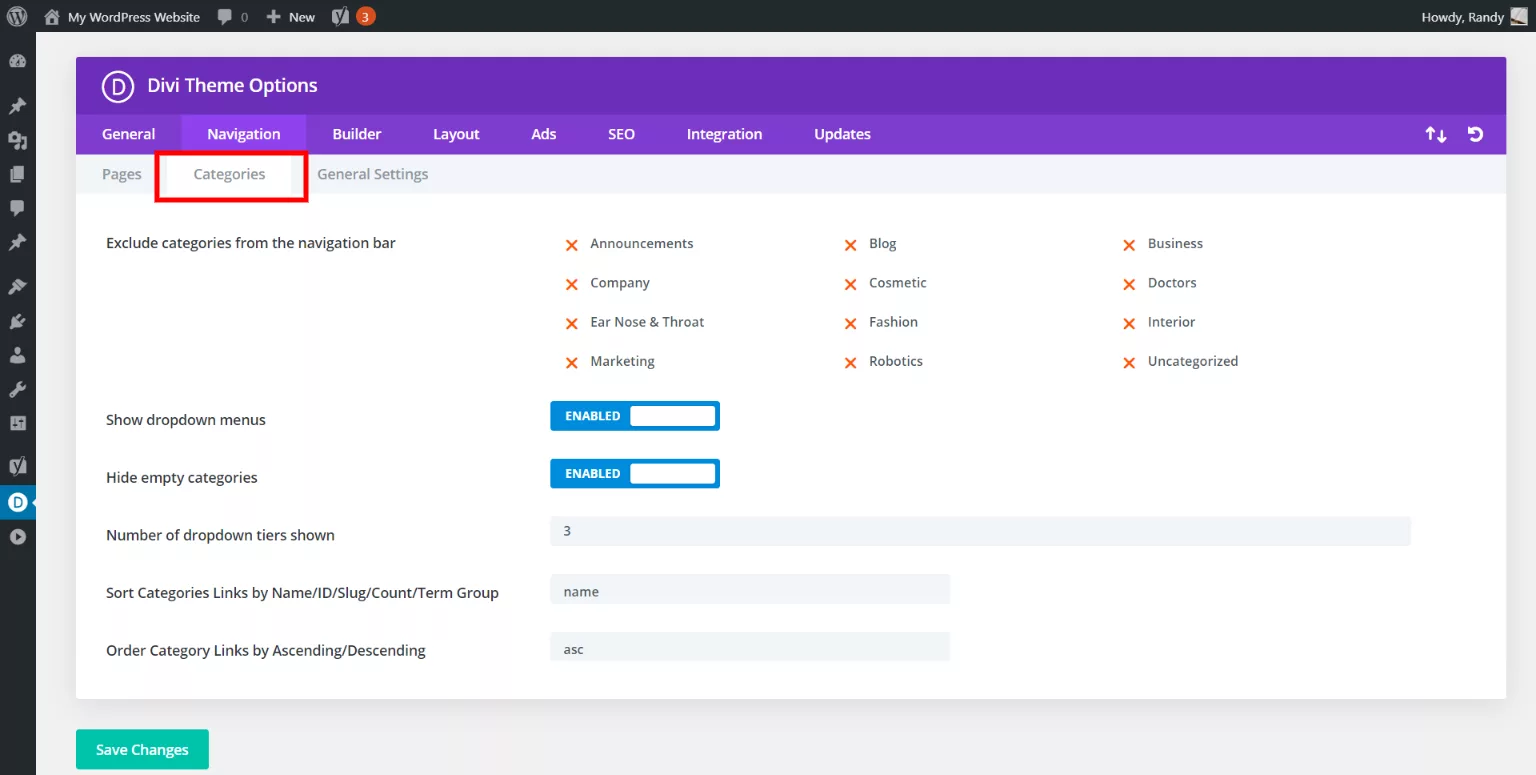Open the Howdy, Randy account menu
Image resolution: width=1536 pixels, height=775 pixels.
pyautogui.click(x=1463, y=17)
